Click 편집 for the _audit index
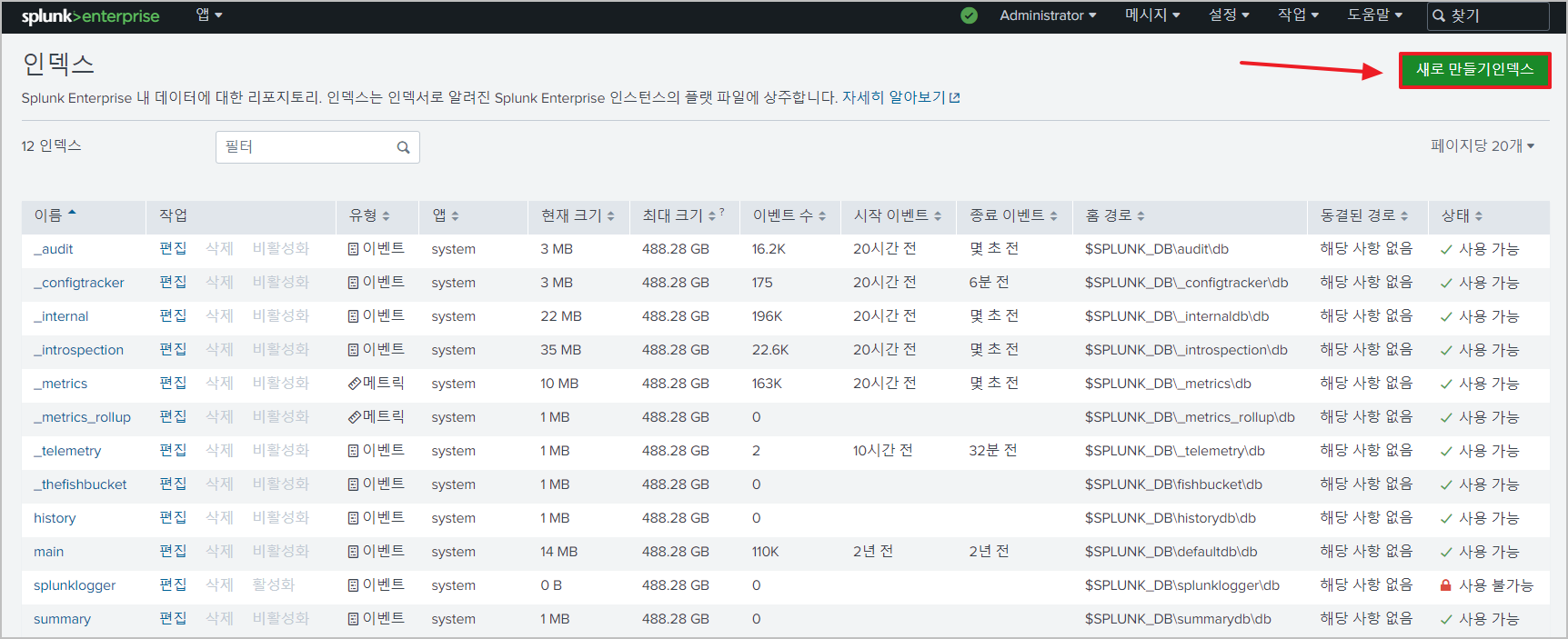This screenshot has width=1568, height=639. [173, 248]
